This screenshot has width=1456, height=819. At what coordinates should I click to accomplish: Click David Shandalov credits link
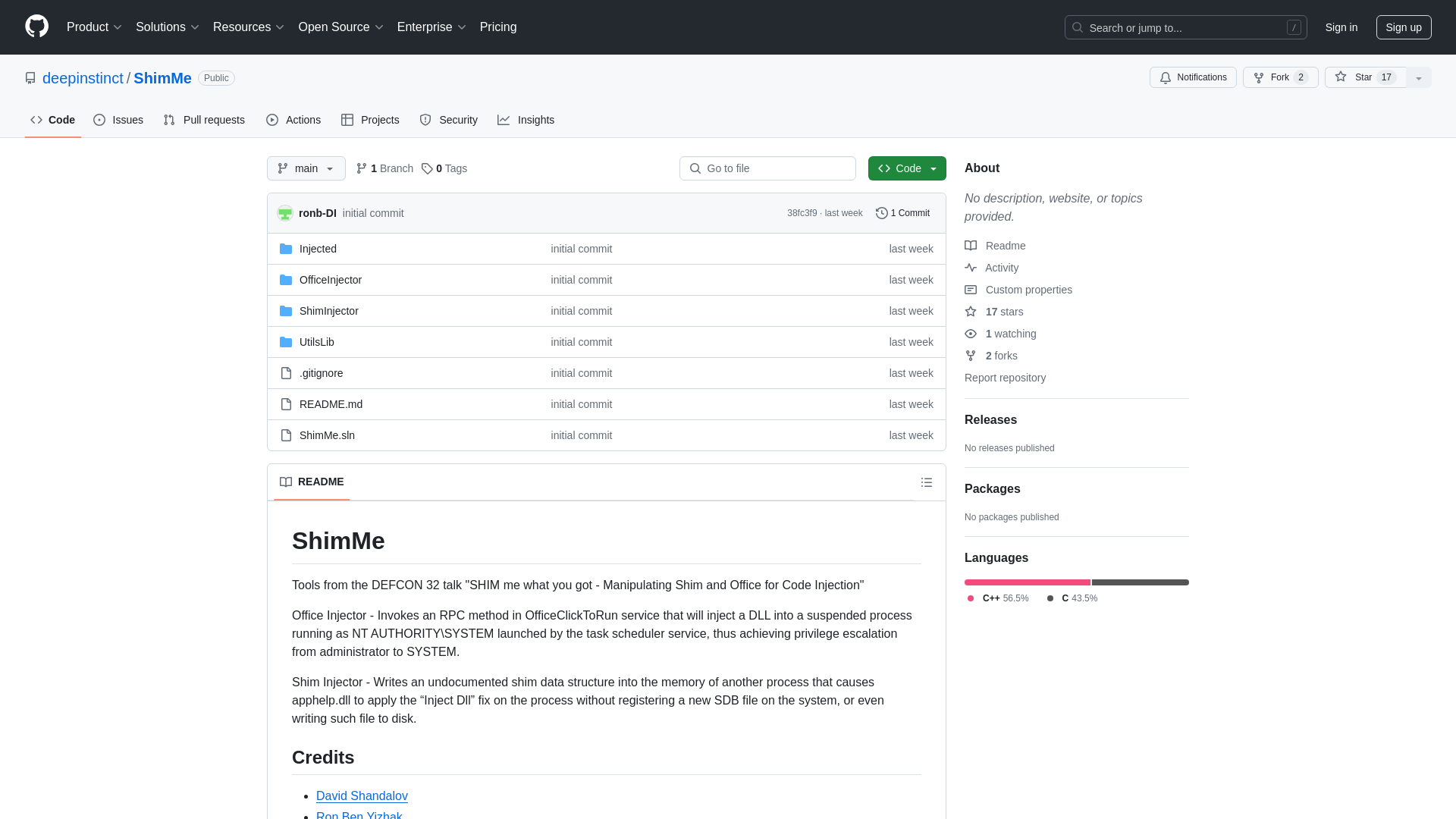(361, 795)
